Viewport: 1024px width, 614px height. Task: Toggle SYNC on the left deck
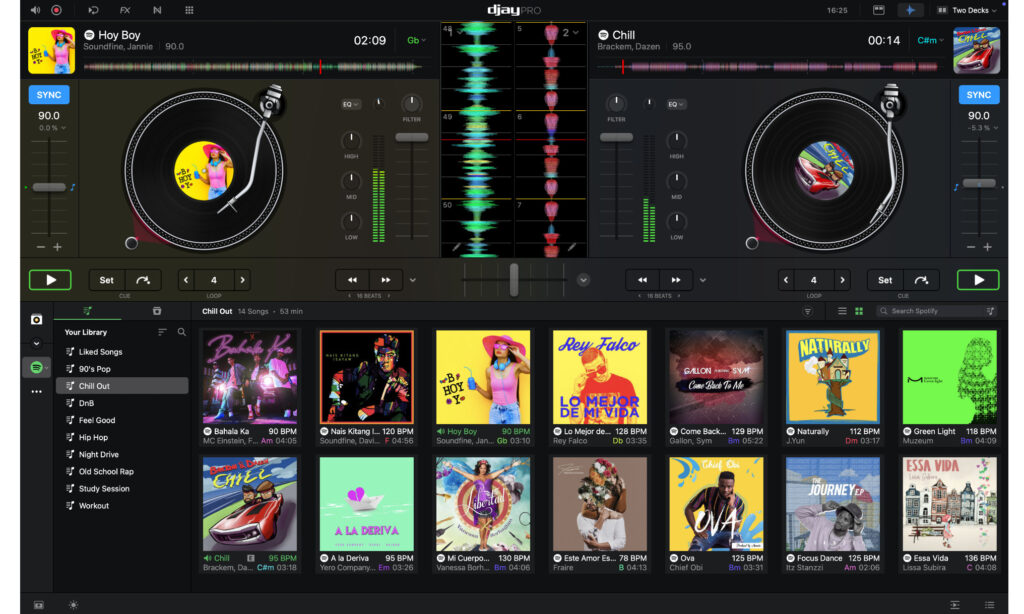tap(49, 95)
